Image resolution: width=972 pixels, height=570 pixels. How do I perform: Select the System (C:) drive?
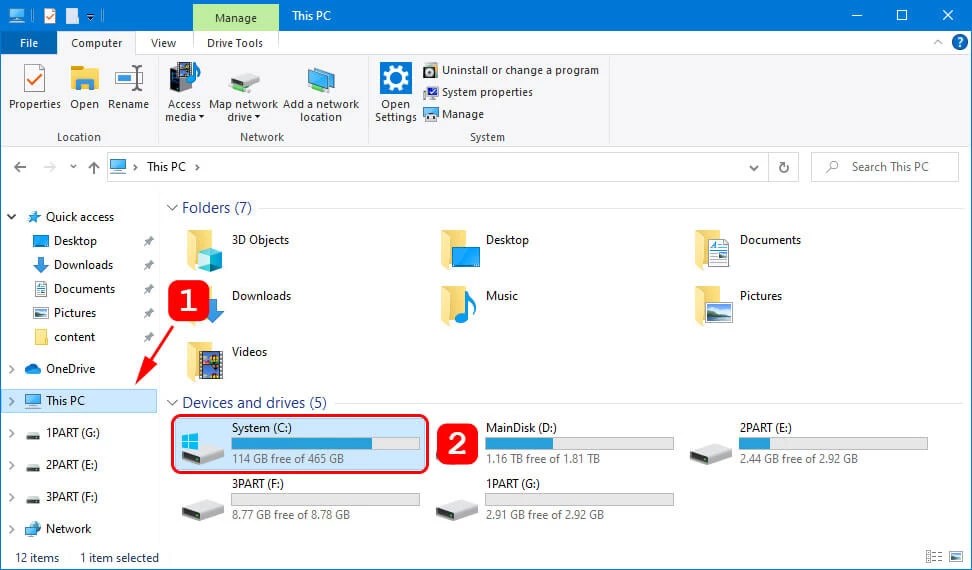(x=300, y=444)
